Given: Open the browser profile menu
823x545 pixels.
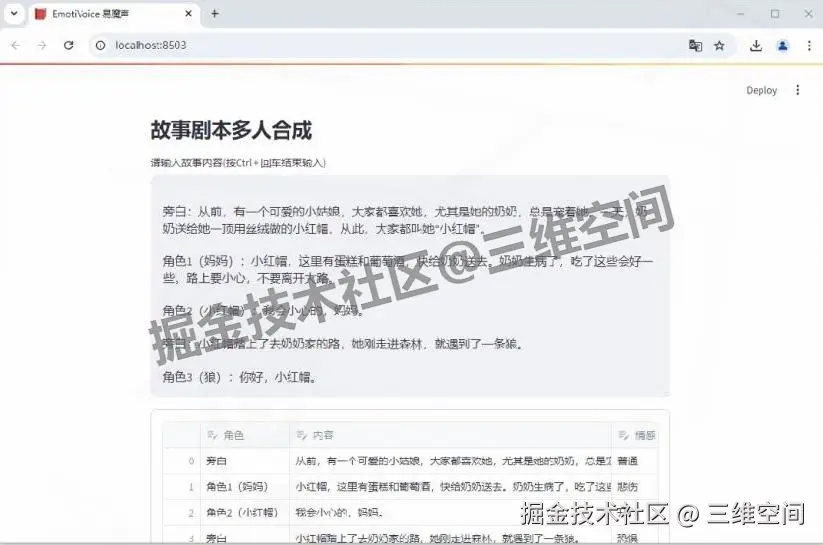Looking at the screenshot, I should (783, 46).
